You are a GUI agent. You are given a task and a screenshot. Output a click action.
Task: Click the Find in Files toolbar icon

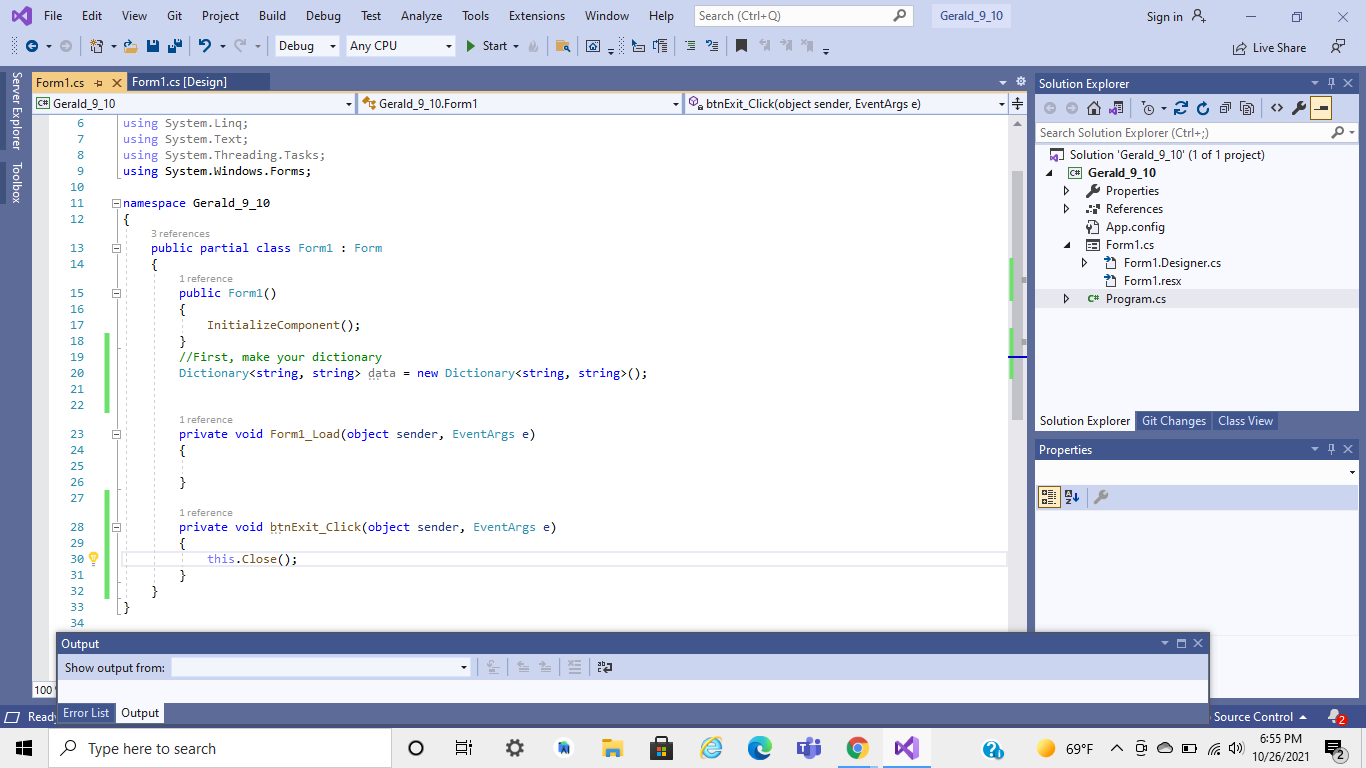coord(563,46)
